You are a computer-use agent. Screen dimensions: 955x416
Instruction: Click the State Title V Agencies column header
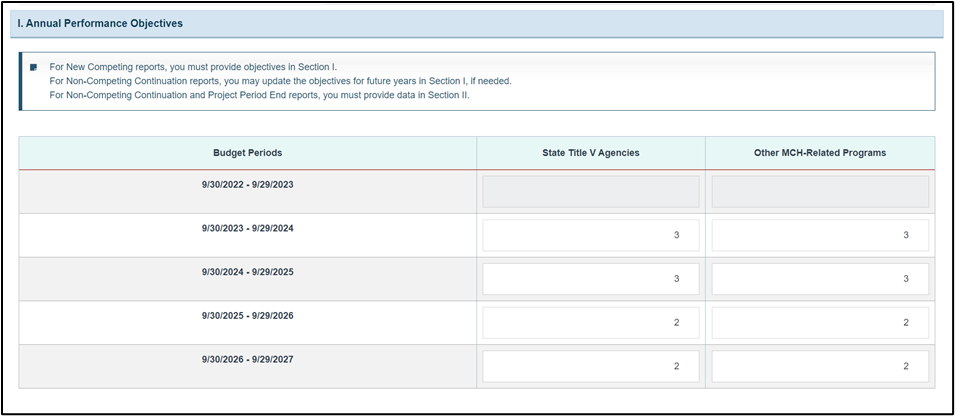tap(591, 153)
